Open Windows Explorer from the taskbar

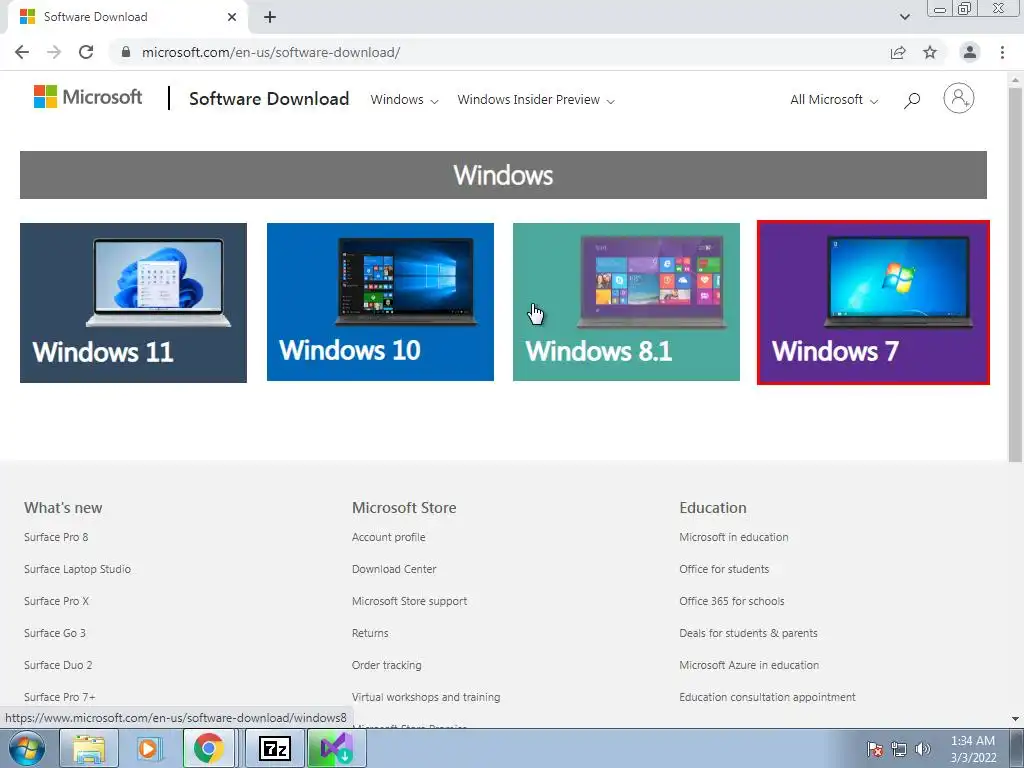tap(89, 748)
